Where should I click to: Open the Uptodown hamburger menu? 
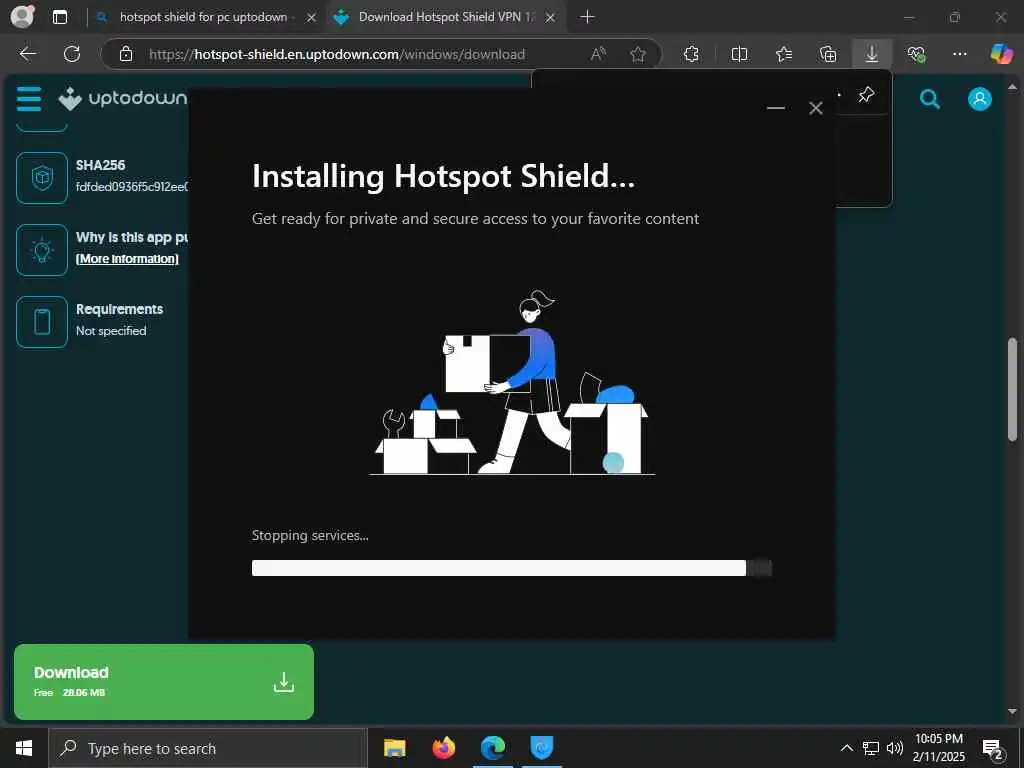pos(29,99)
